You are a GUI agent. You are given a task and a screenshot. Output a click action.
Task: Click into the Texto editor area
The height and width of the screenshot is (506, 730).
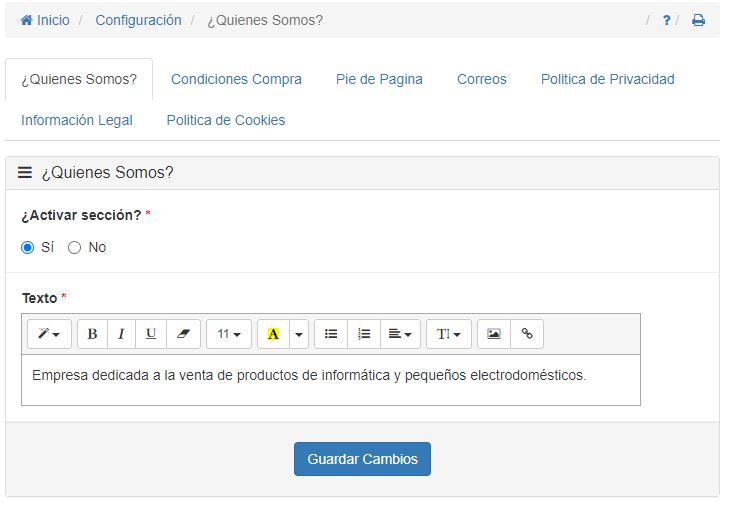(331, 380)
